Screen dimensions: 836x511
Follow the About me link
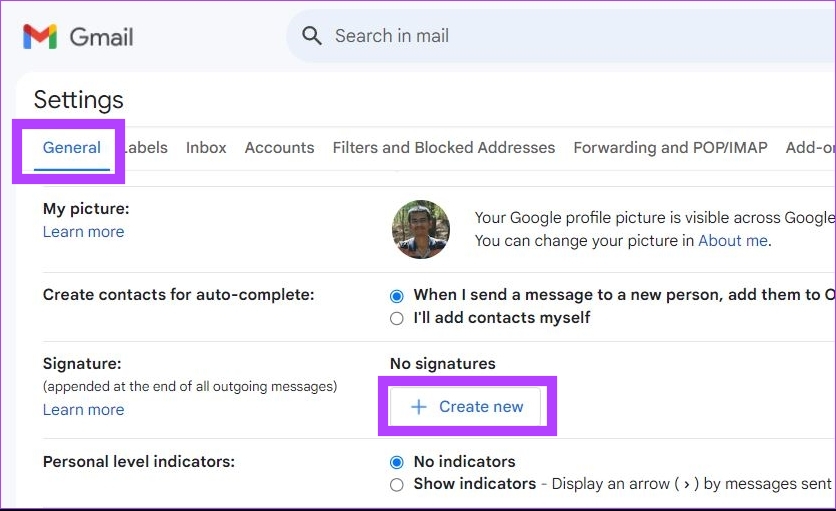[x=732, y=241]
